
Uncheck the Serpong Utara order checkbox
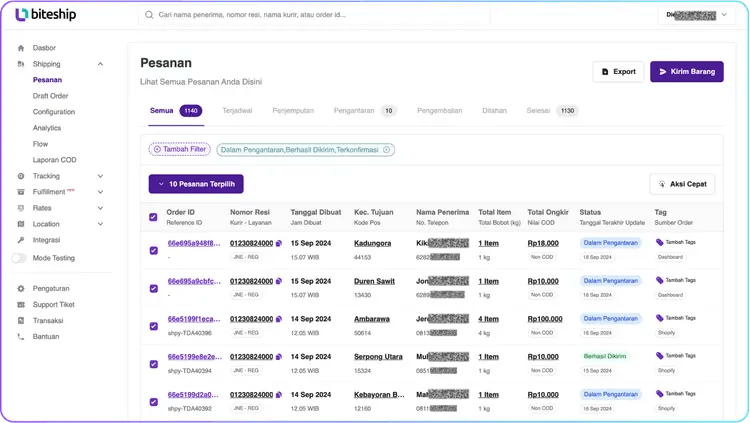pos(154,364)
